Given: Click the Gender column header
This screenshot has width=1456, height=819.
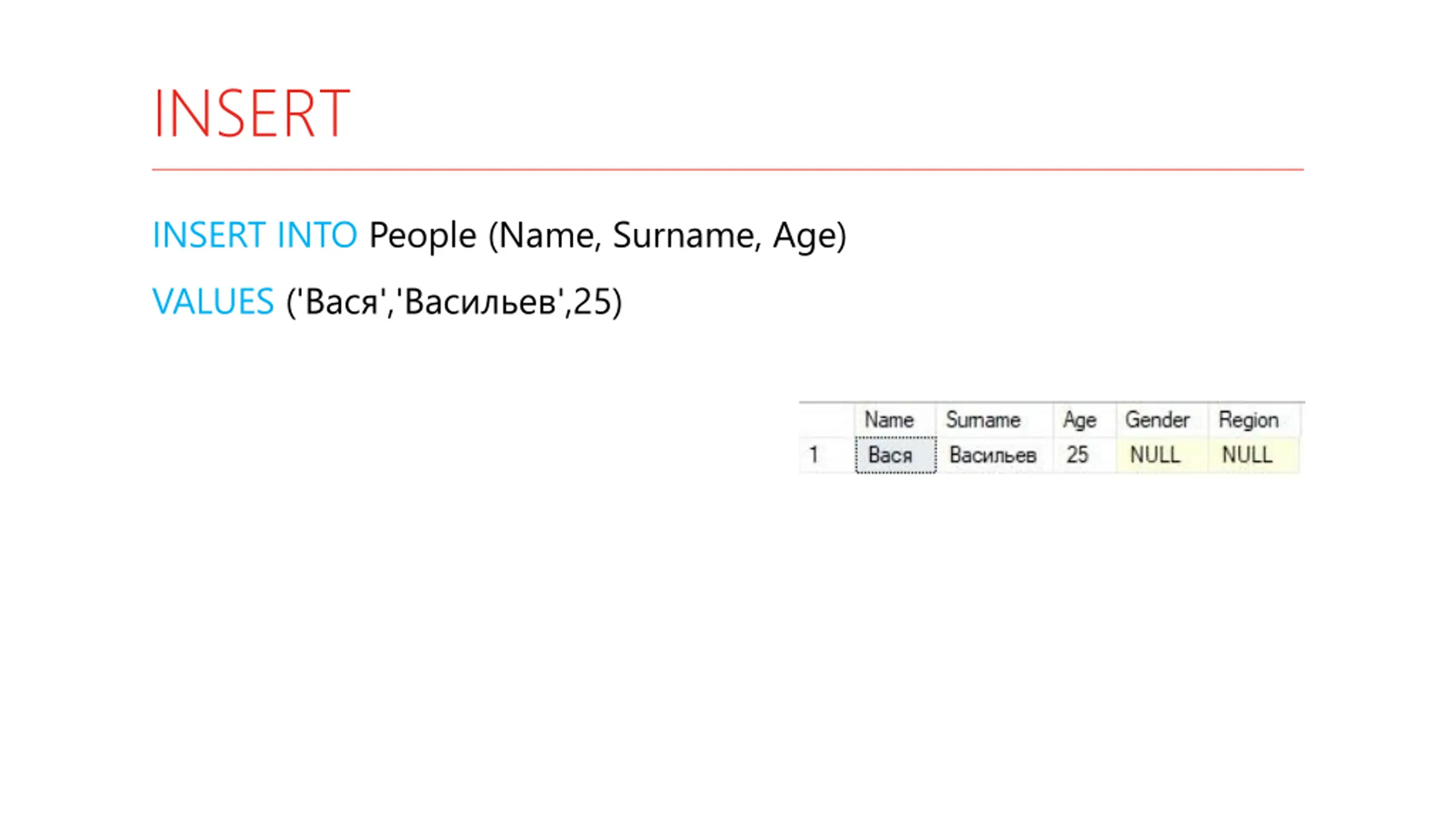Looking at the screenshot, I should point(1157,420).
